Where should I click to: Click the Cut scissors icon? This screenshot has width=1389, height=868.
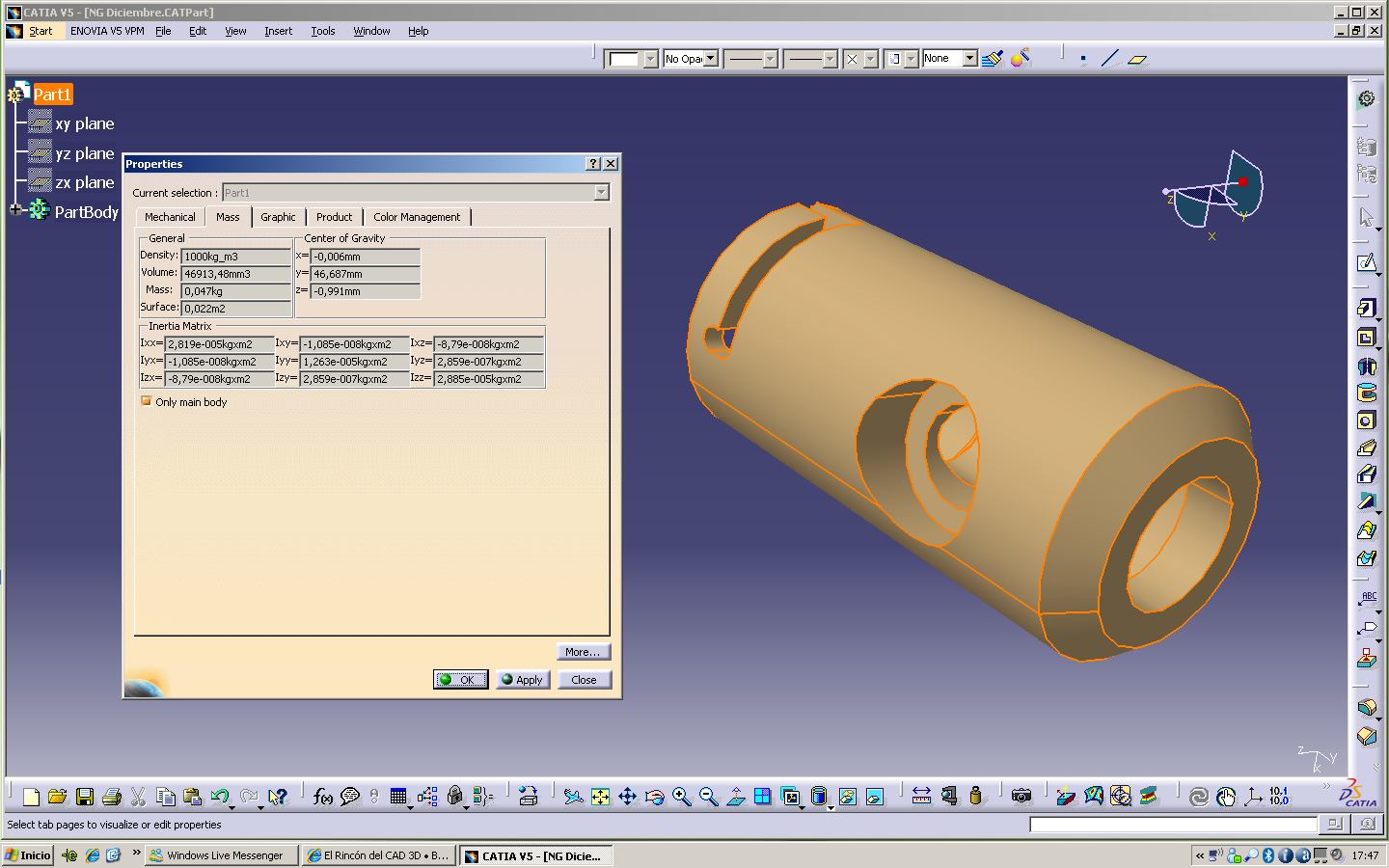point(138,797)
